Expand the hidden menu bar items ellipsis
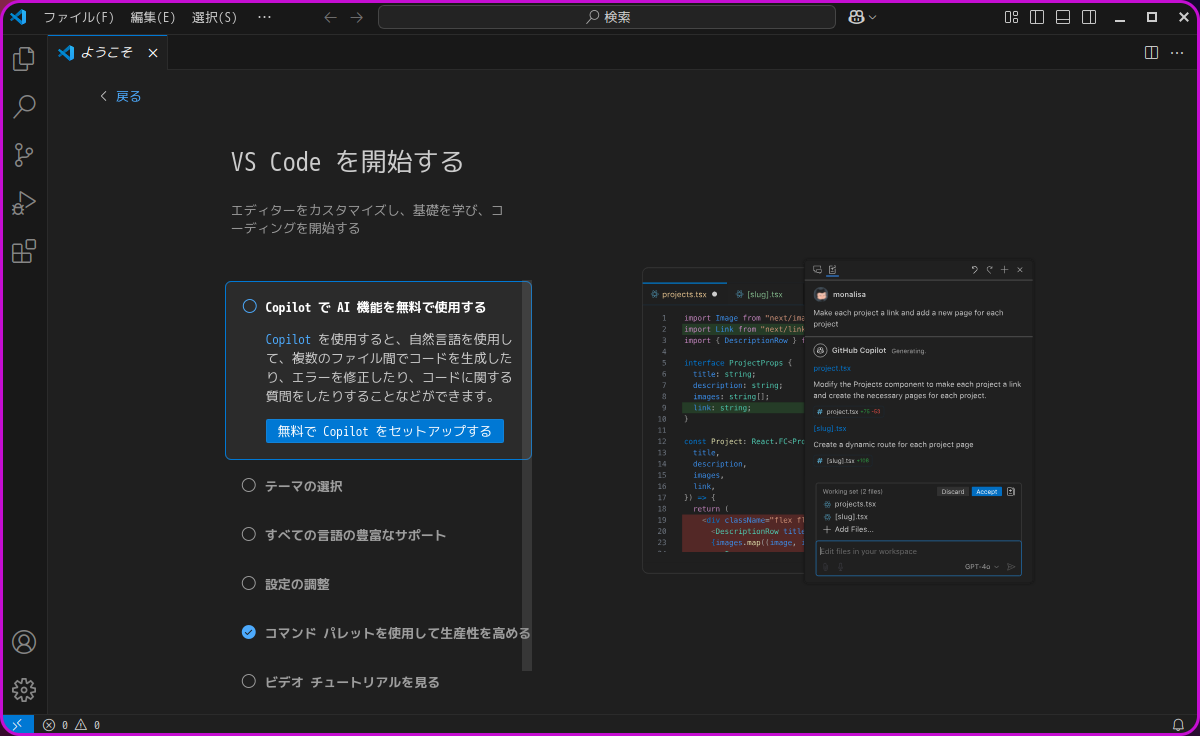1200x736 pixels. coord(264,17)
